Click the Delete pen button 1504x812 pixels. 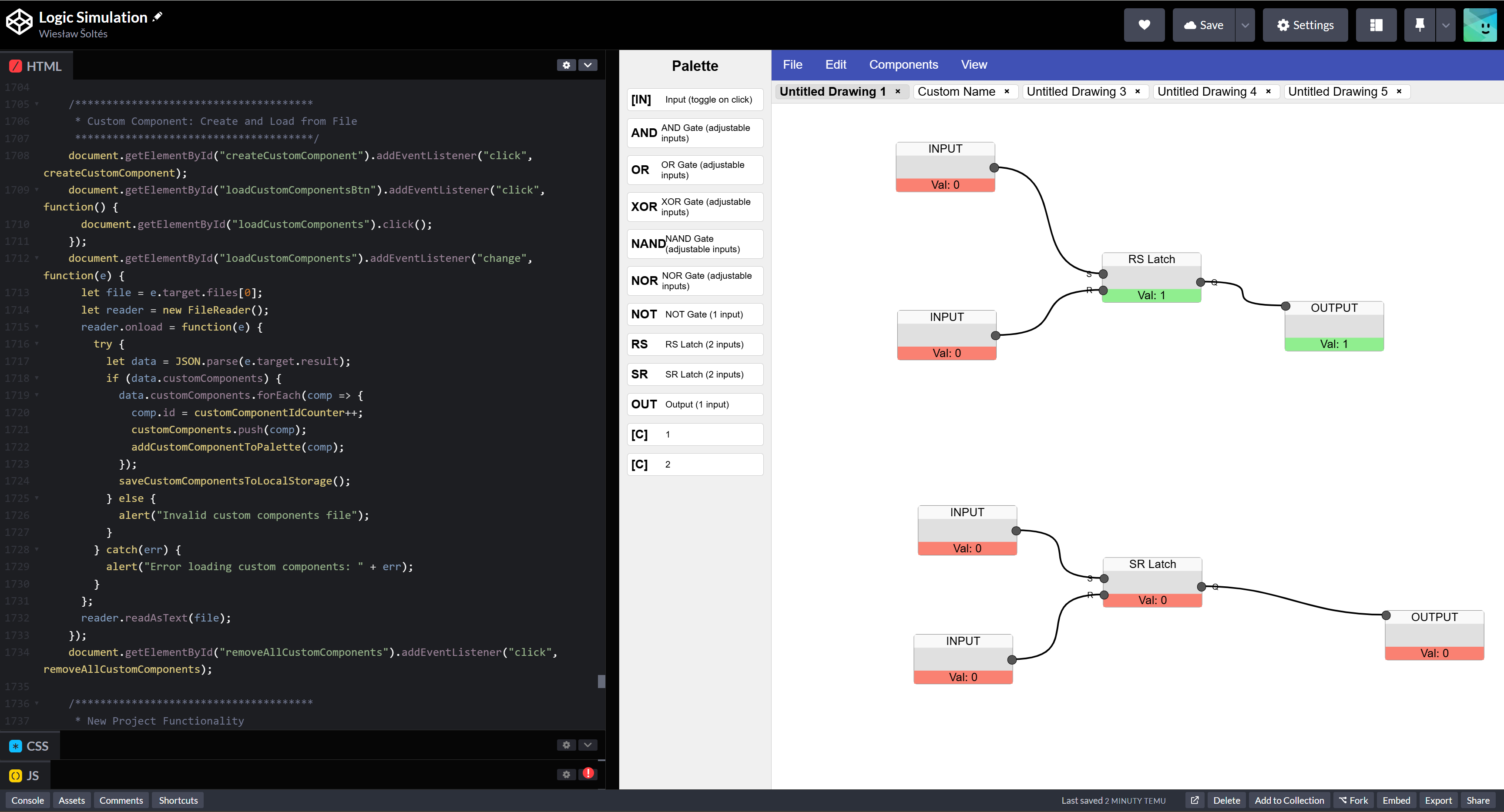[1226, 800]
